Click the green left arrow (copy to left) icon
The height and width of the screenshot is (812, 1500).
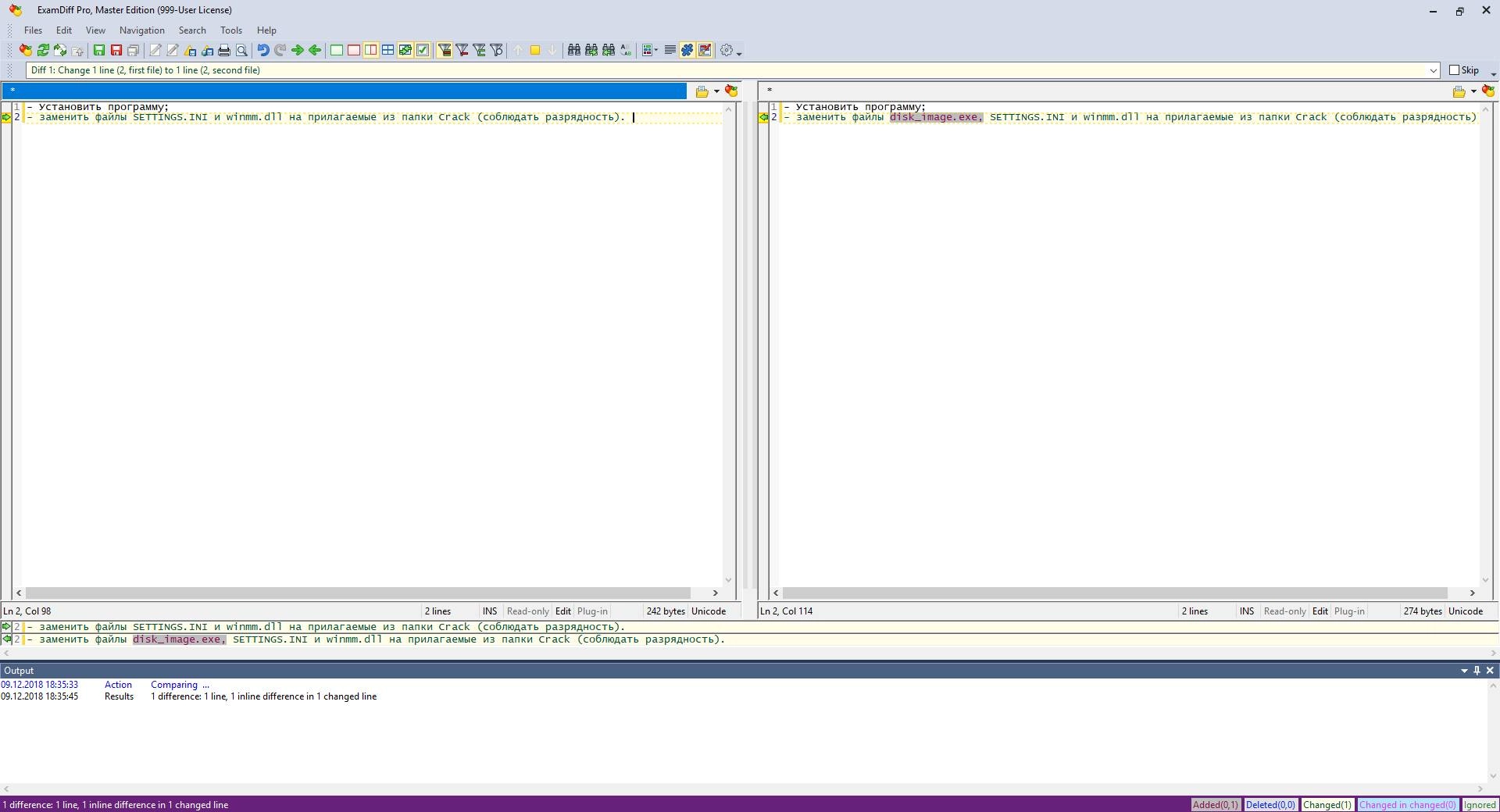click(315, 50)
